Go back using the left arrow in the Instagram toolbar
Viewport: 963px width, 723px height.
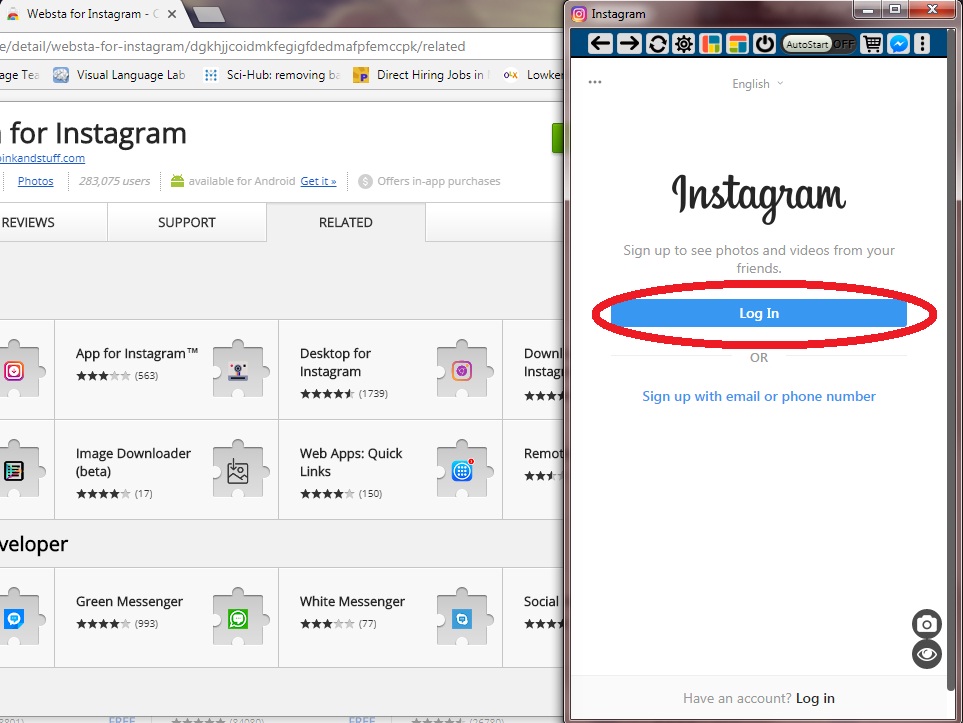pos(600,44)
